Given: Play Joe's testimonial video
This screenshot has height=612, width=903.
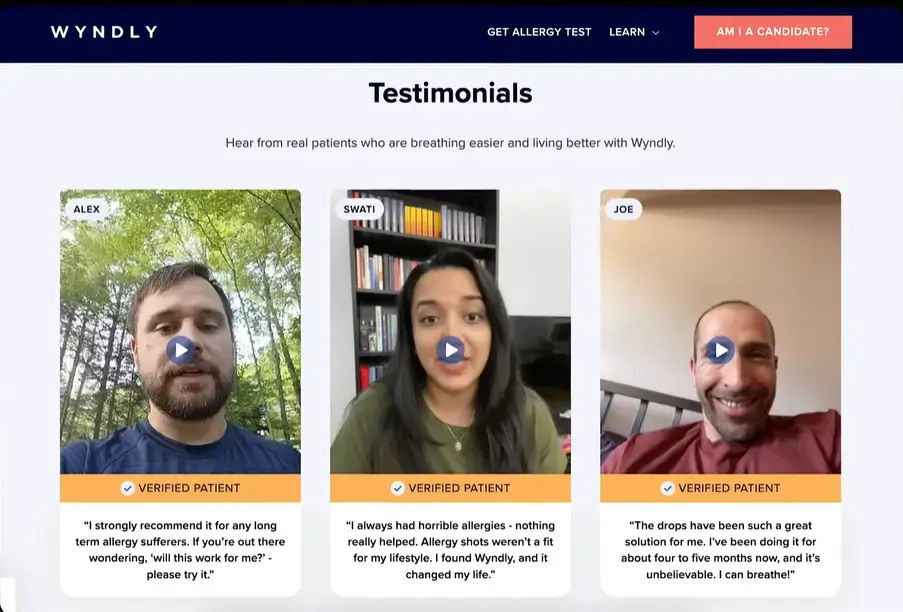Looking at the screenshot, I should click(x=720, y=350).
